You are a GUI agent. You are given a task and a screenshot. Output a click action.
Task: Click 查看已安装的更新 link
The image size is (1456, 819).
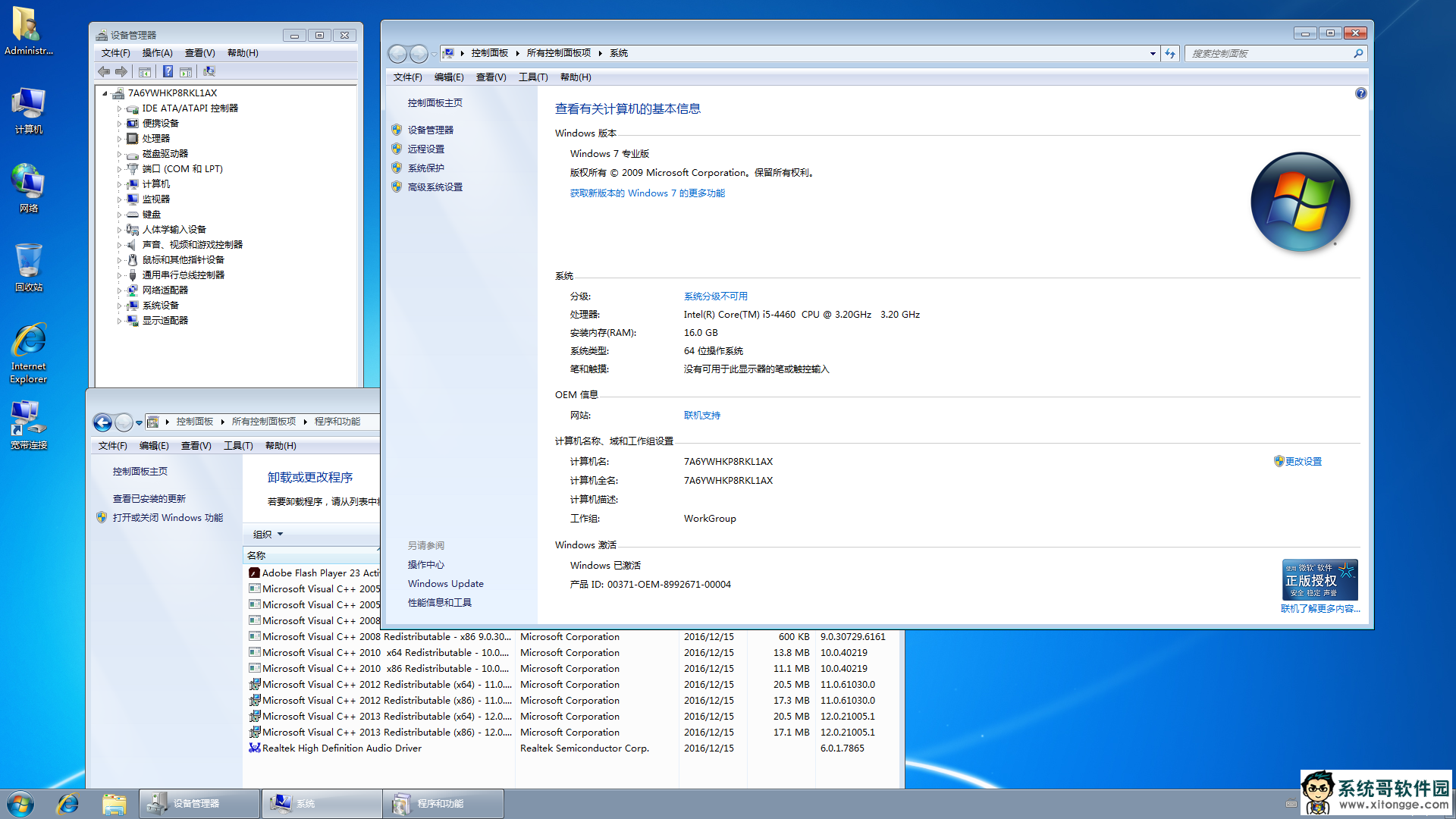click(149, 499)
